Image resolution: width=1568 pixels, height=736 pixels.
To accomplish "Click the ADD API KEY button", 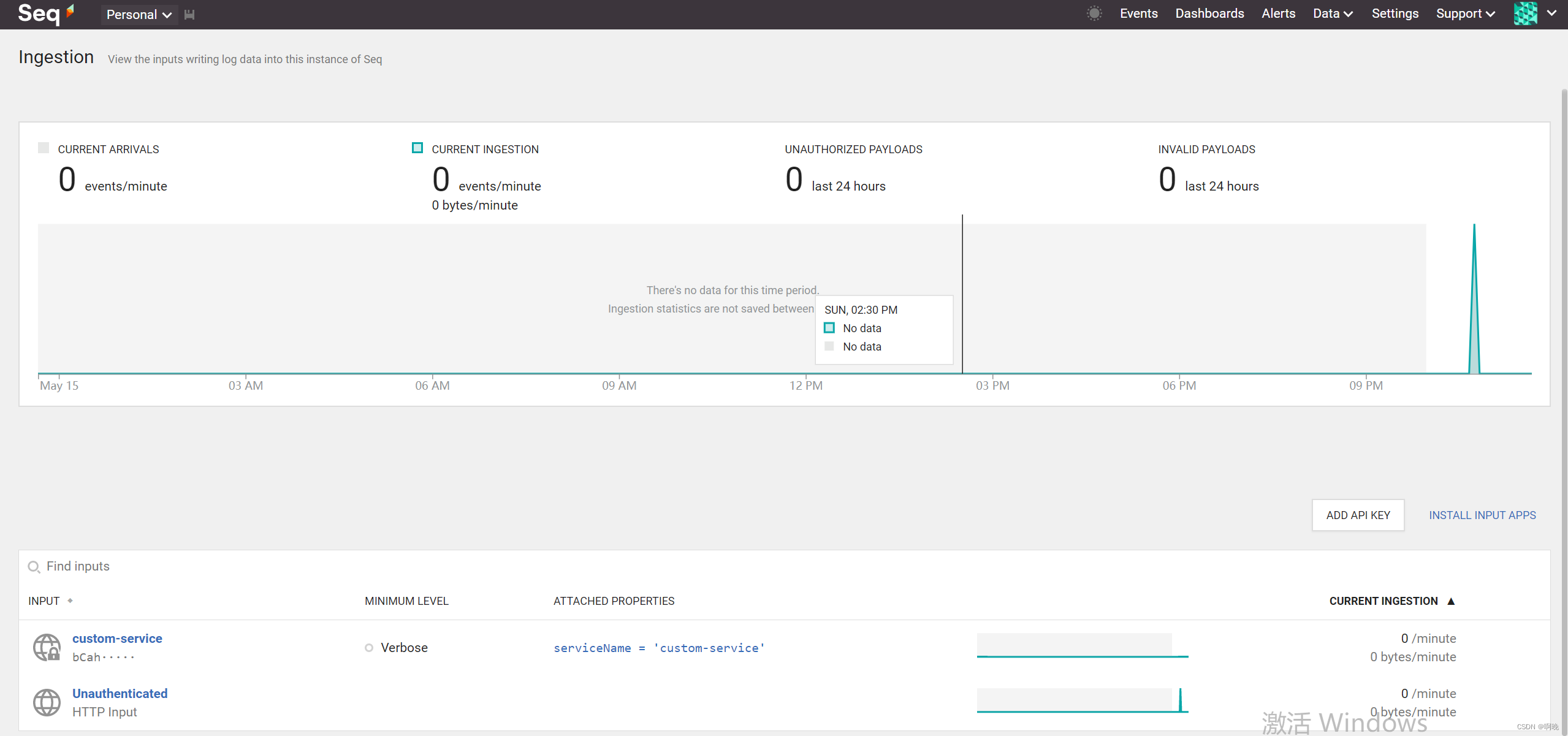I will (1358, 515).
